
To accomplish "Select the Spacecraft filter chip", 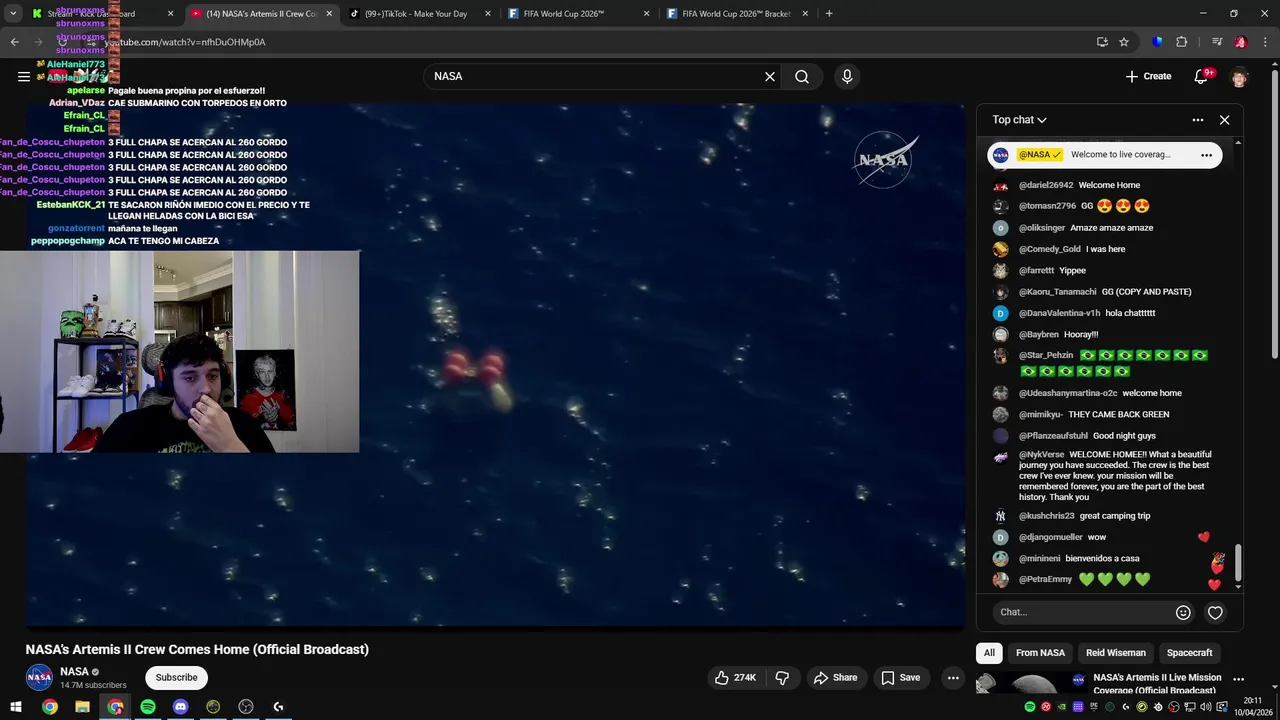I will click(1189, 653).
